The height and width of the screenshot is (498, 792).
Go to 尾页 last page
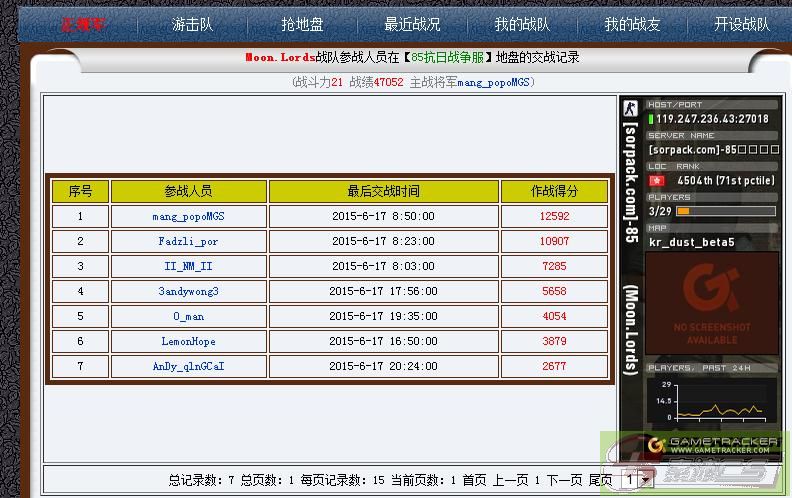pos(601,480)
